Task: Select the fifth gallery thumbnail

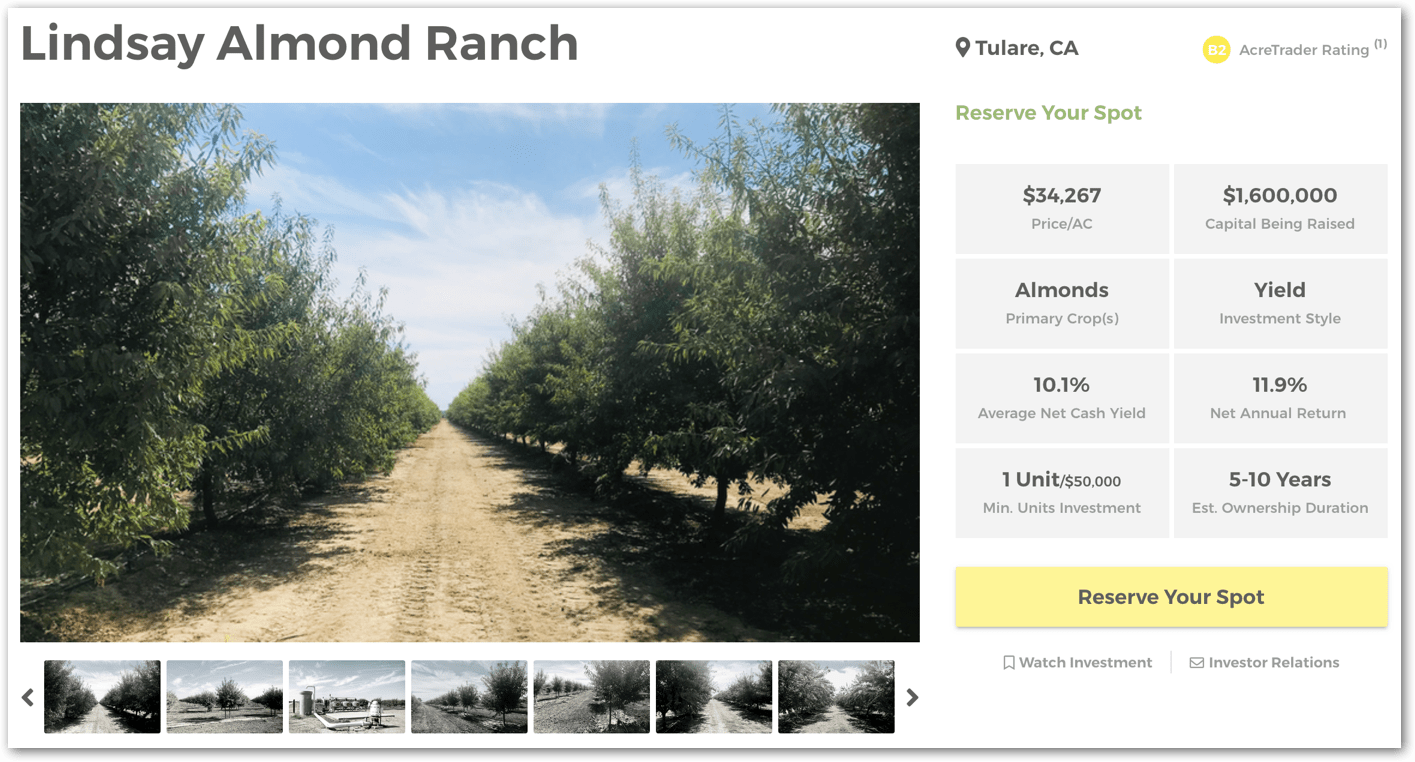Action: point(591,696)
